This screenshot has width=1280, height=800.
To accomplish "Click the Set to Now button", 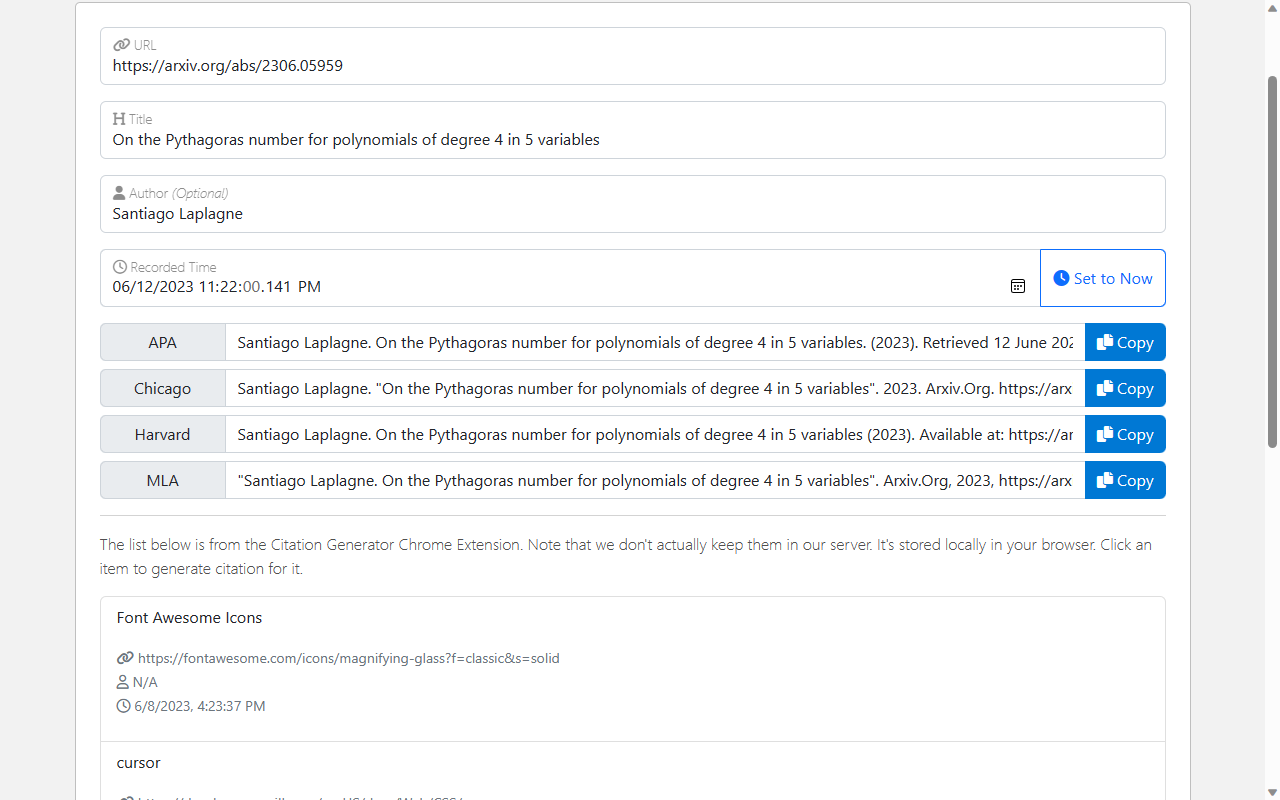I will (1102, 278).
